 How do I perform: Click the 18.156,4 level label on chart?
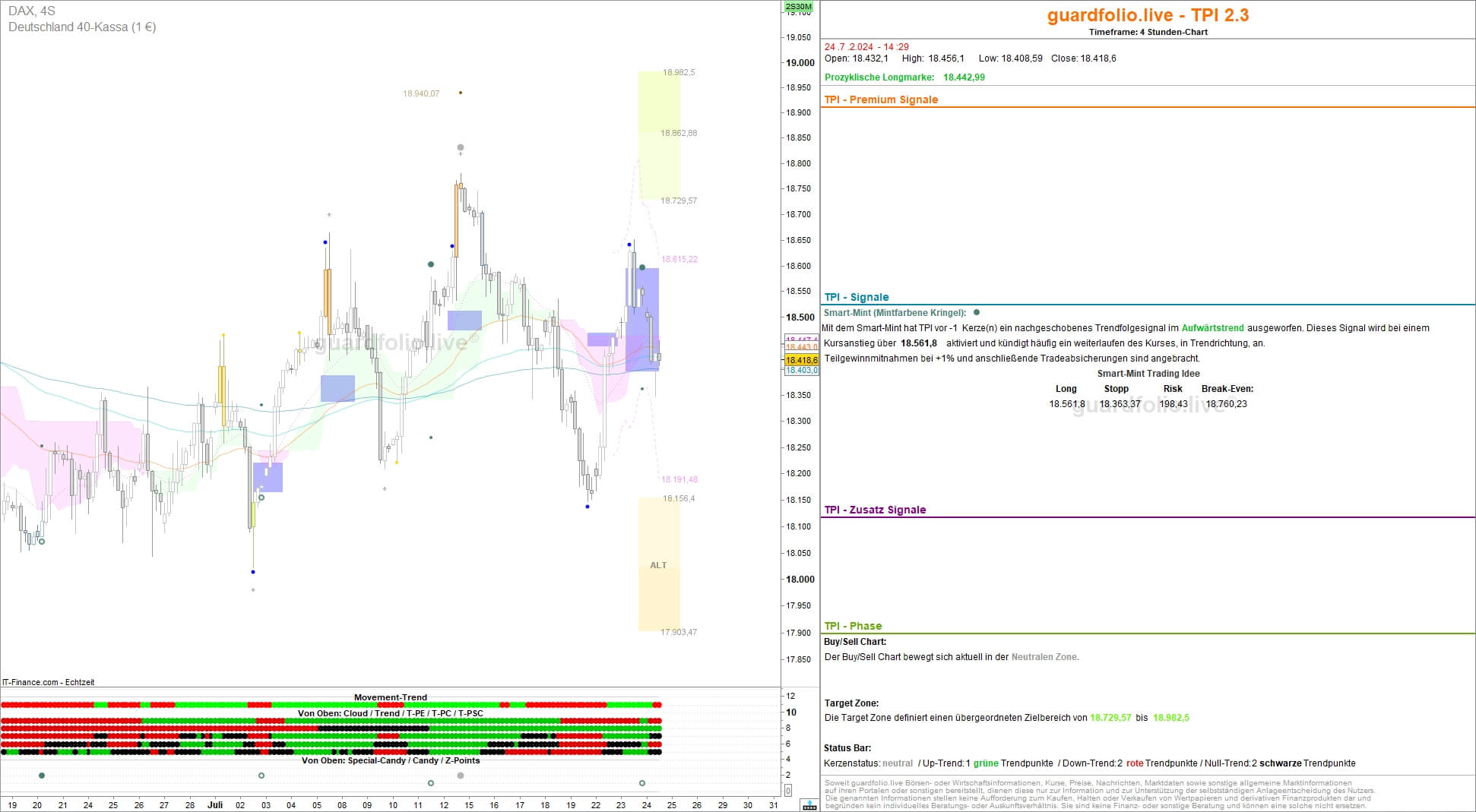(x=679, y=499)
